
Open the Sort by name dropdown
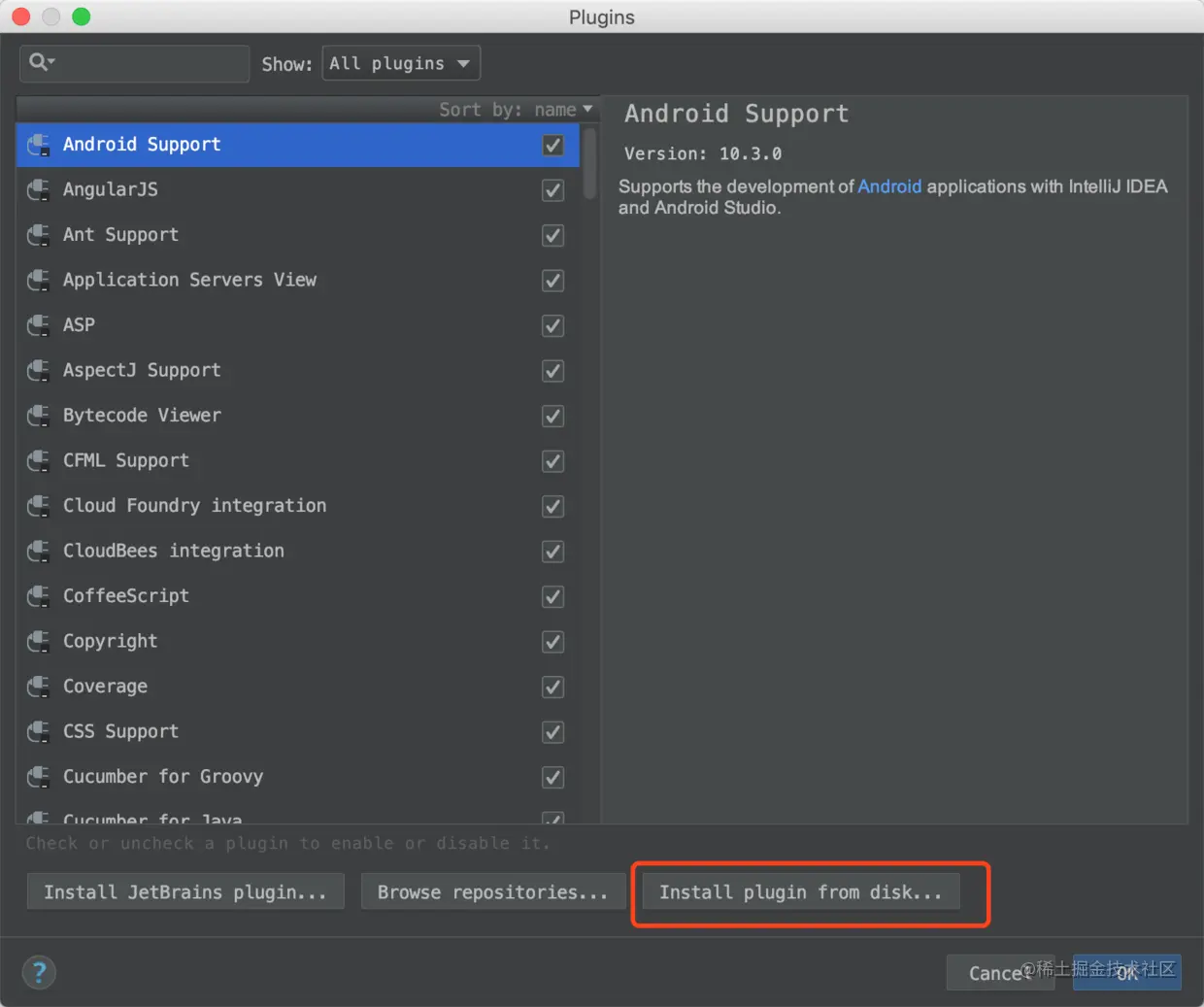tap(515, 110)
